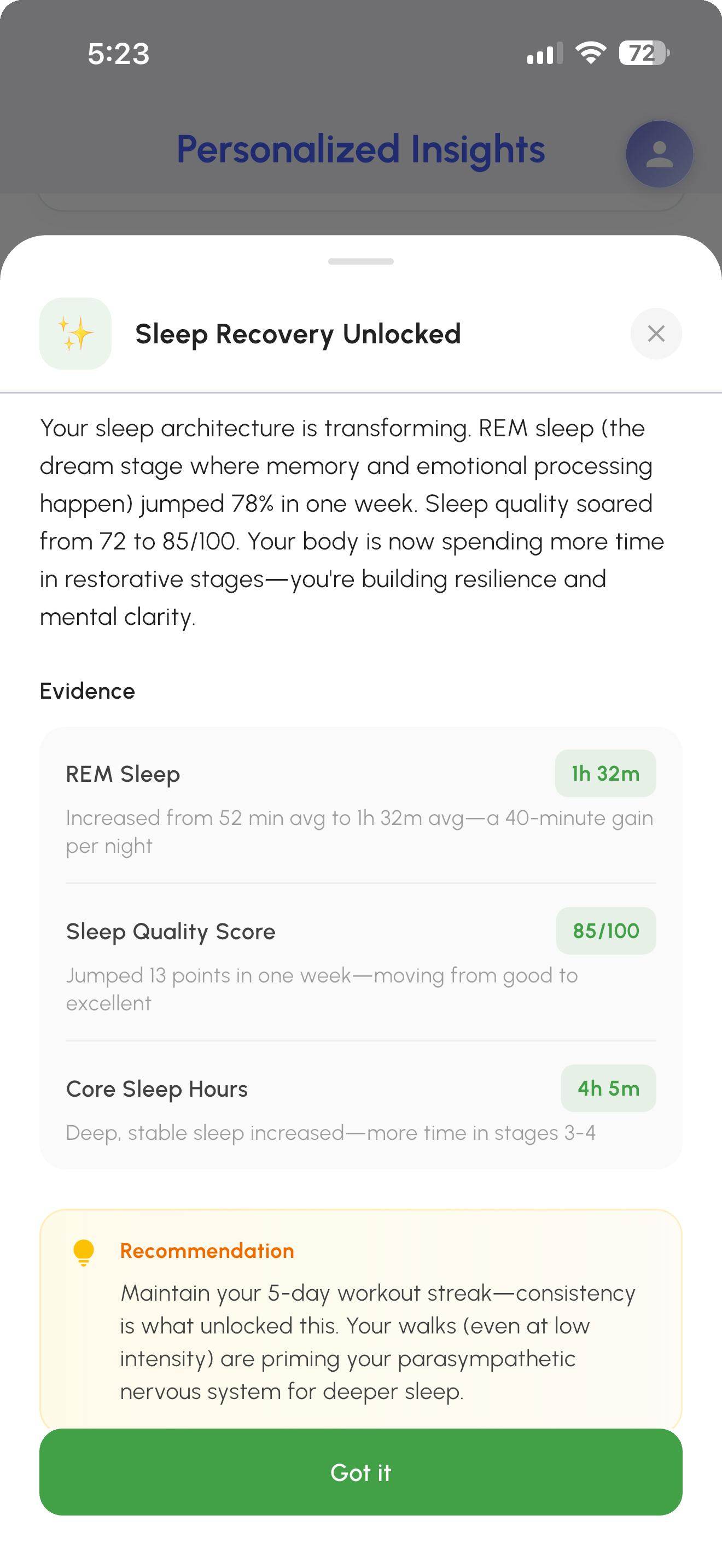The height and width of the screenshot is (1568, 722).
Task: Open the profile avatar icon
Action: 659,154
